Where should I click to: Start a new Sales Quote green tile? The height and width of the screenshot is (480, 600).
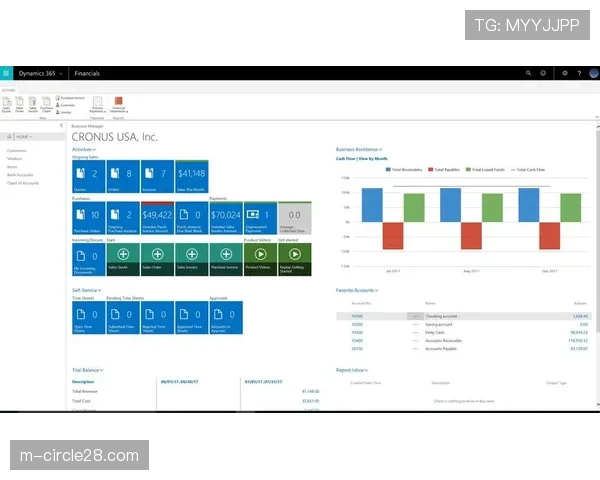click(123, 259)
